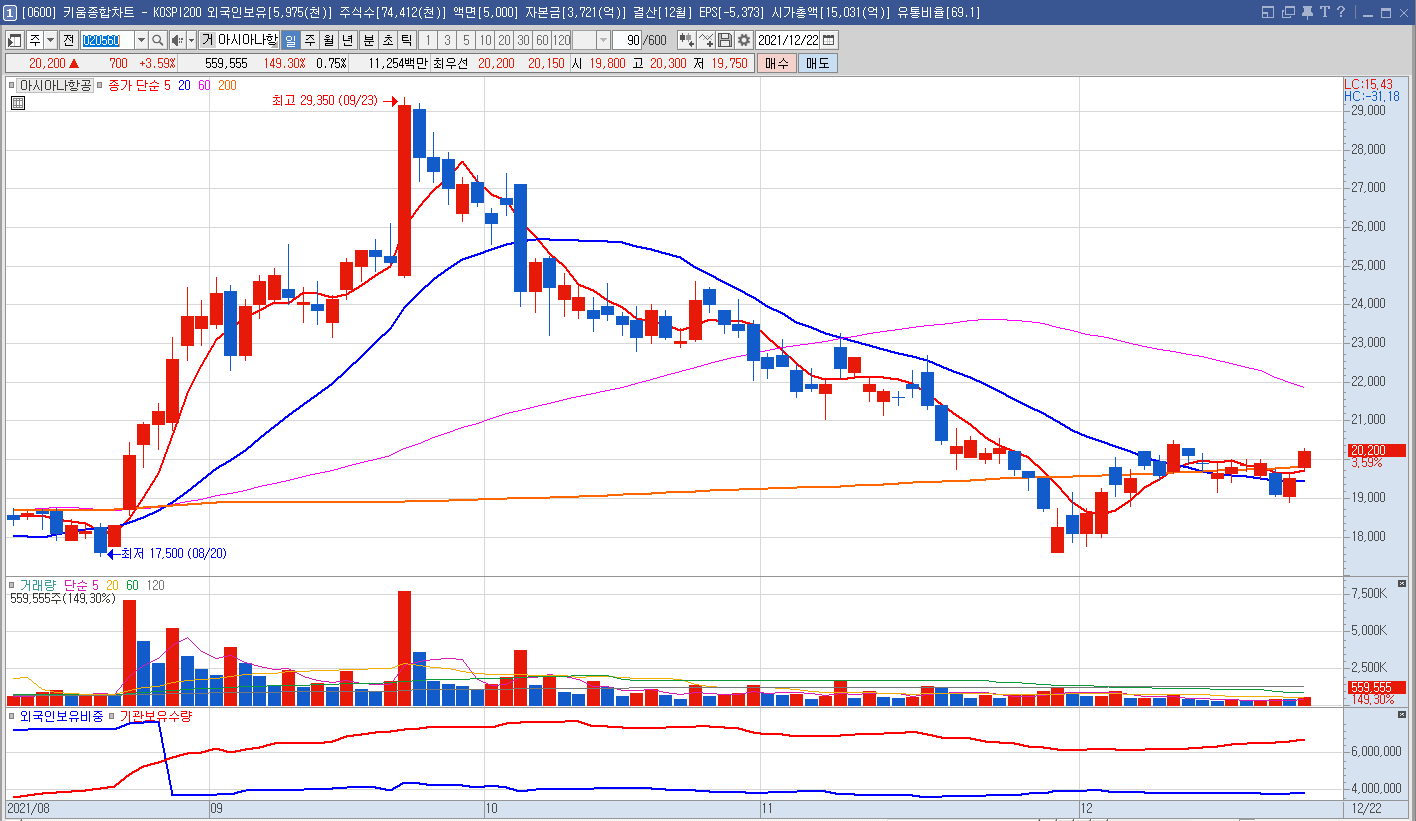
Task: Open the chart tools icon next to 90/600
Action: [x=687, y=40]
